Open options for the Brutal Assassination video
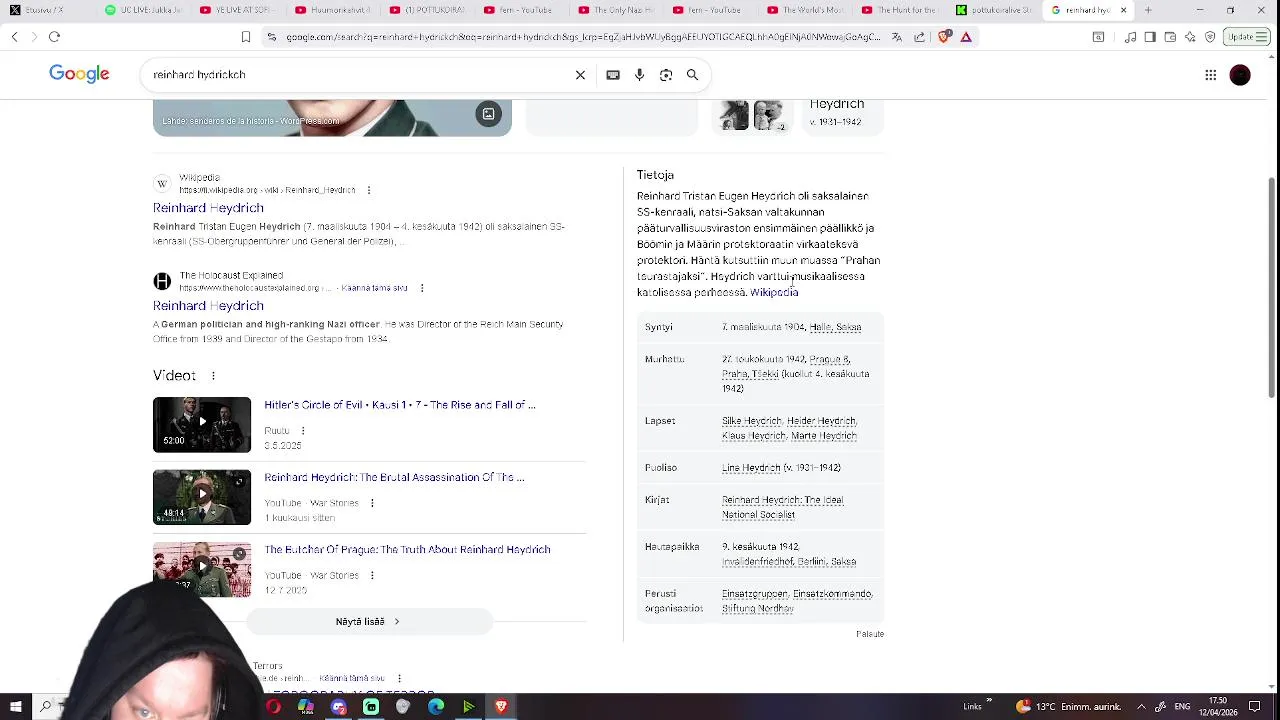 click(372, 503)
